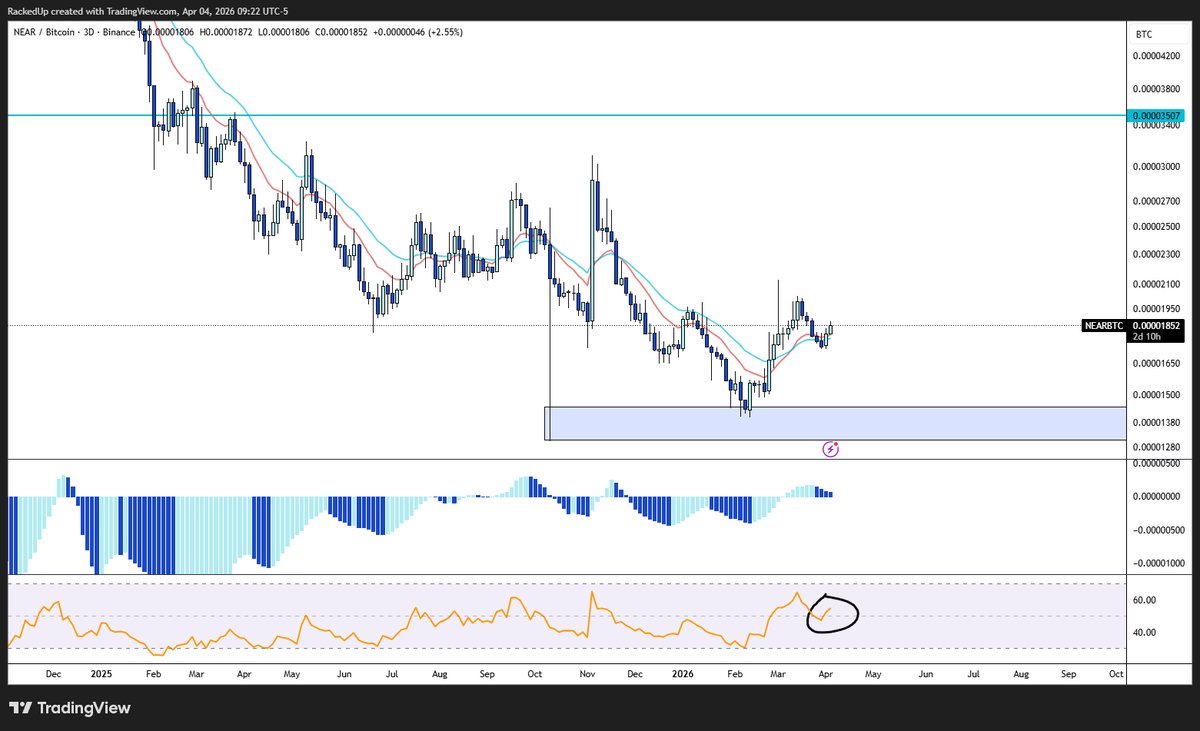Click the 0.00003507 horizontal line price tag
The height and width of the screenshot is (731, 1200).
(x=1154, y=116)
